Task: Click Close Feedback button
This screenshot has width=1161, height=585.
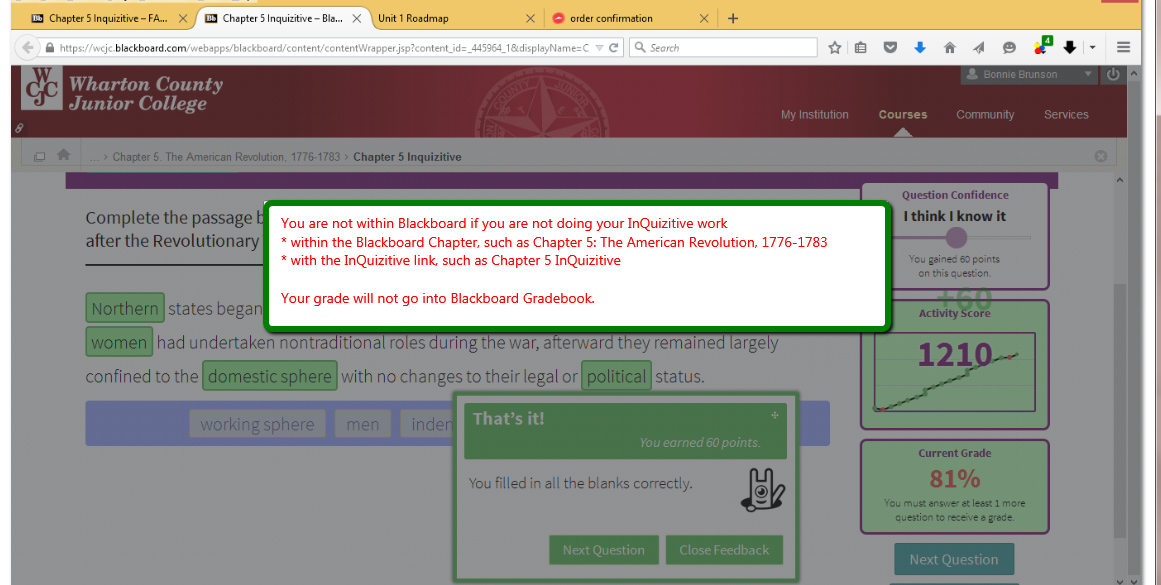Action: tap(724, 550)
